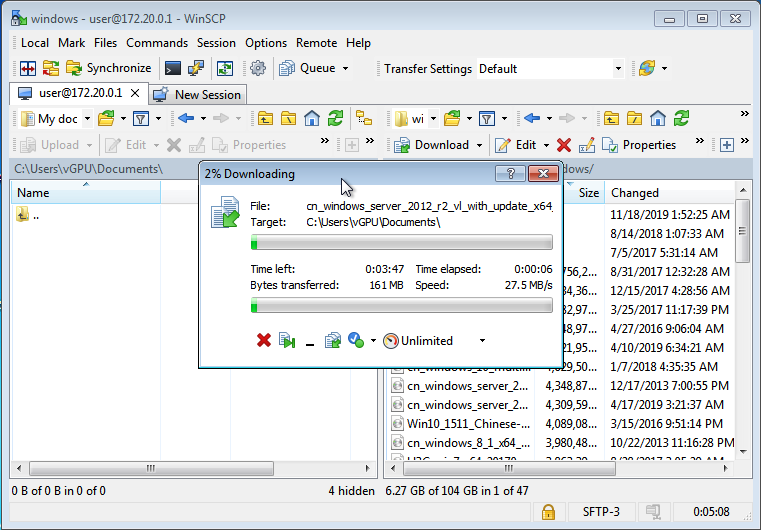Open Options menu
761x530 pixels.
tap(265, 43)
